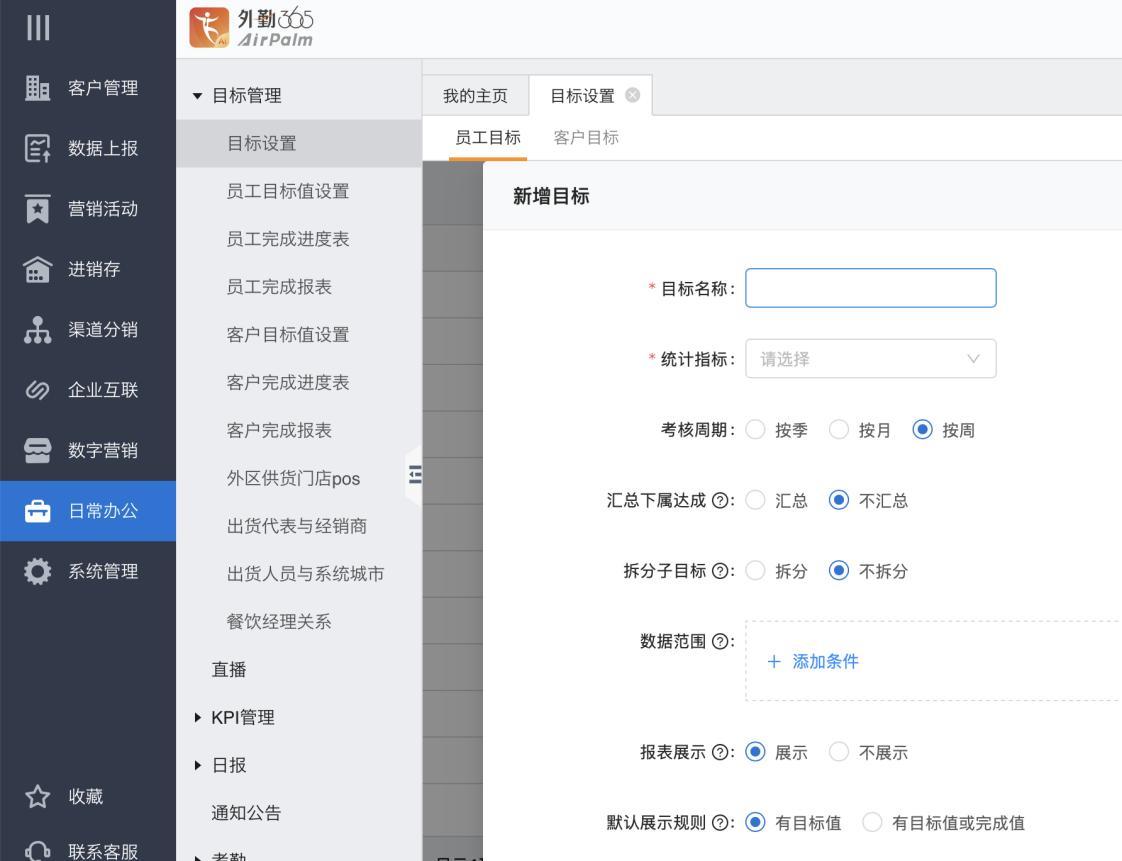
Task: Open the 客户管理 building icon
Action: tap(37, 88)
